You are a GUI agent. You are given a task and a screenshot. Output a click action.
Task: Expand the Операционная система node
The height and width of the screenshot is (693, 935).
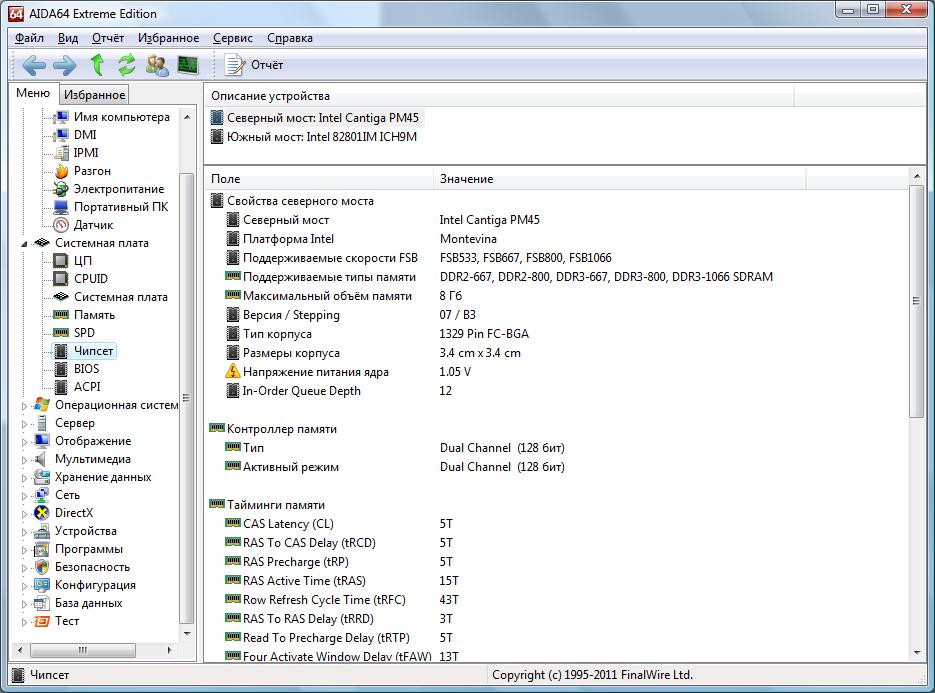click(x=24, y=406)
